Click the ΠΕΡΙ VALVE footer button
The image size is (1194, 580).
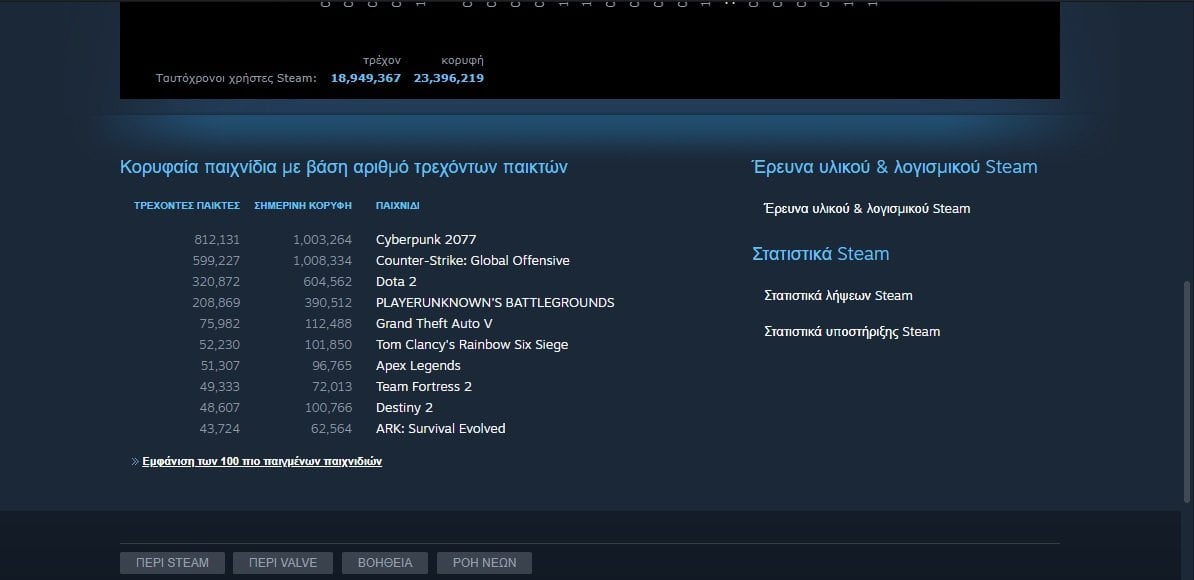tap(283, 562)
